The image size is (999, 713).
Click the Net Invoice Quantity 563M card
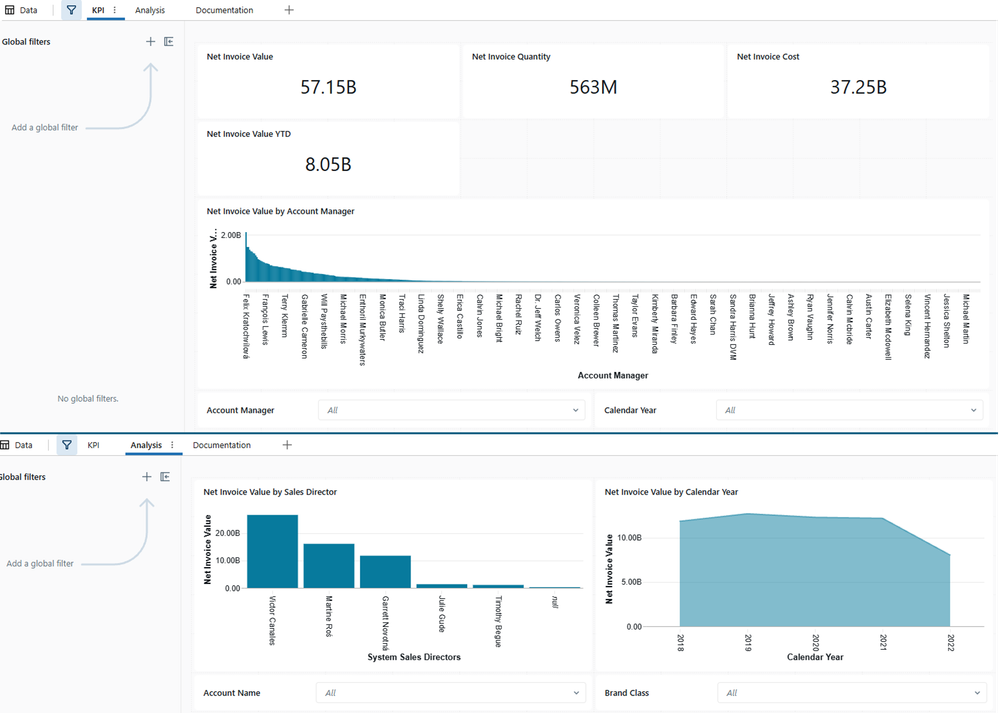pos(593,81)
